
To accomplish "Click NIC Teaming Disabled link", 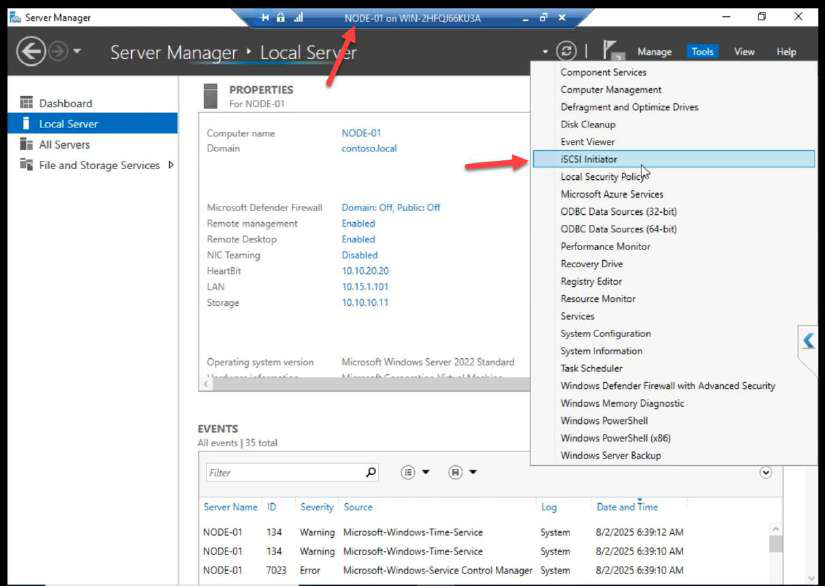I will (359, 255).
